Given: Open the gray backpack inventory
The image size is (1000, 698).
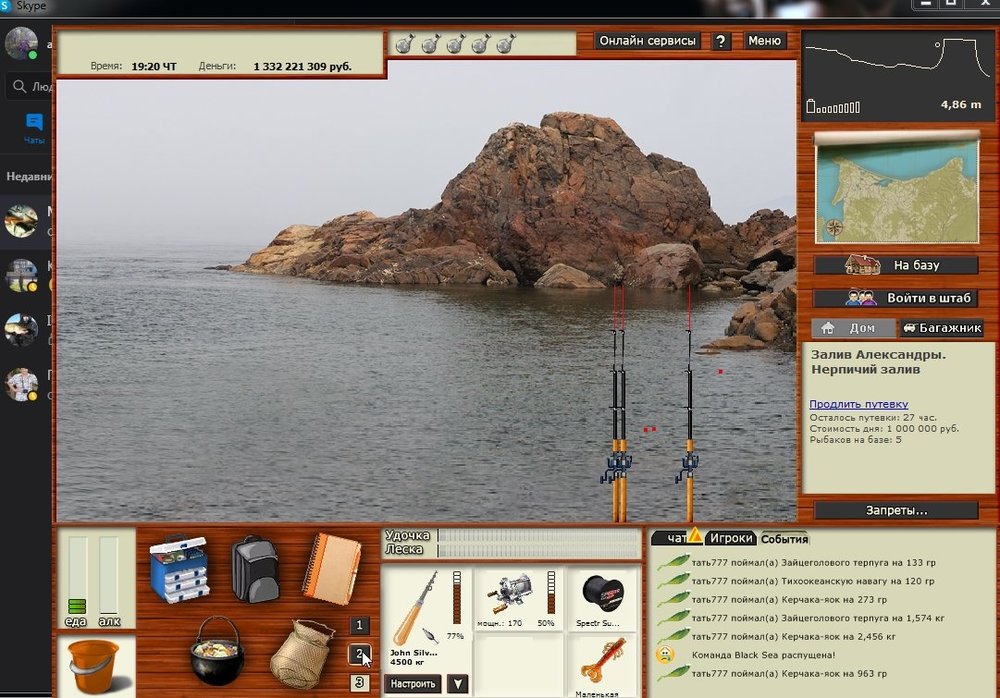Looking at the screenshot, I should point(254,568).
